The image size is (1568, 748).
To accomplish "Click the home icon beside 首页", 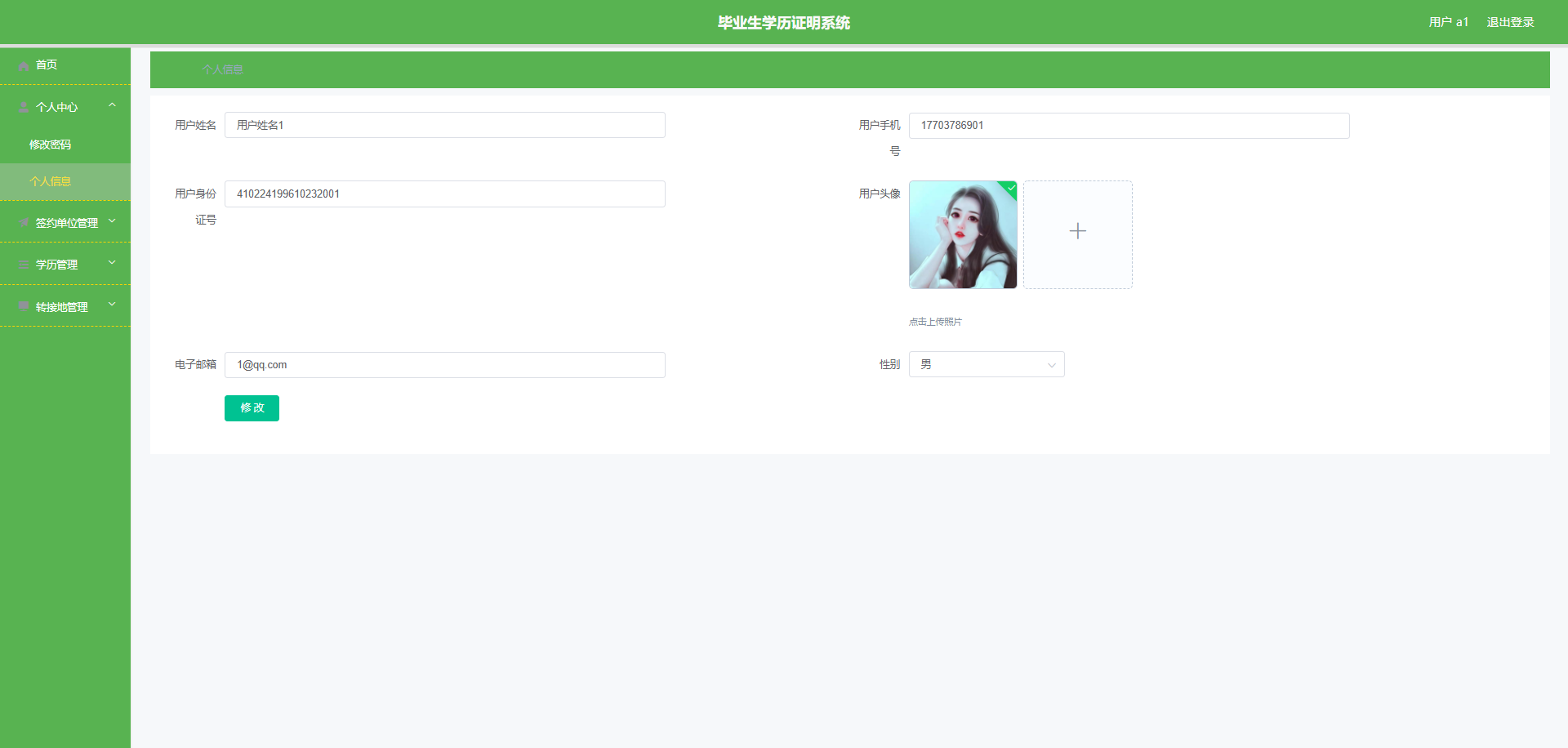I will [24, 66].
